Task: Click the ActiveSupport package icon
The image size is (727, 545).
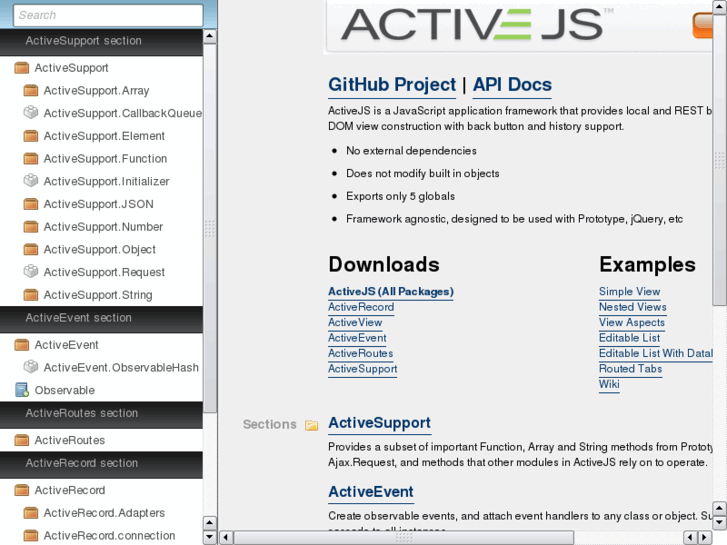Action: [x=21, y=68]
